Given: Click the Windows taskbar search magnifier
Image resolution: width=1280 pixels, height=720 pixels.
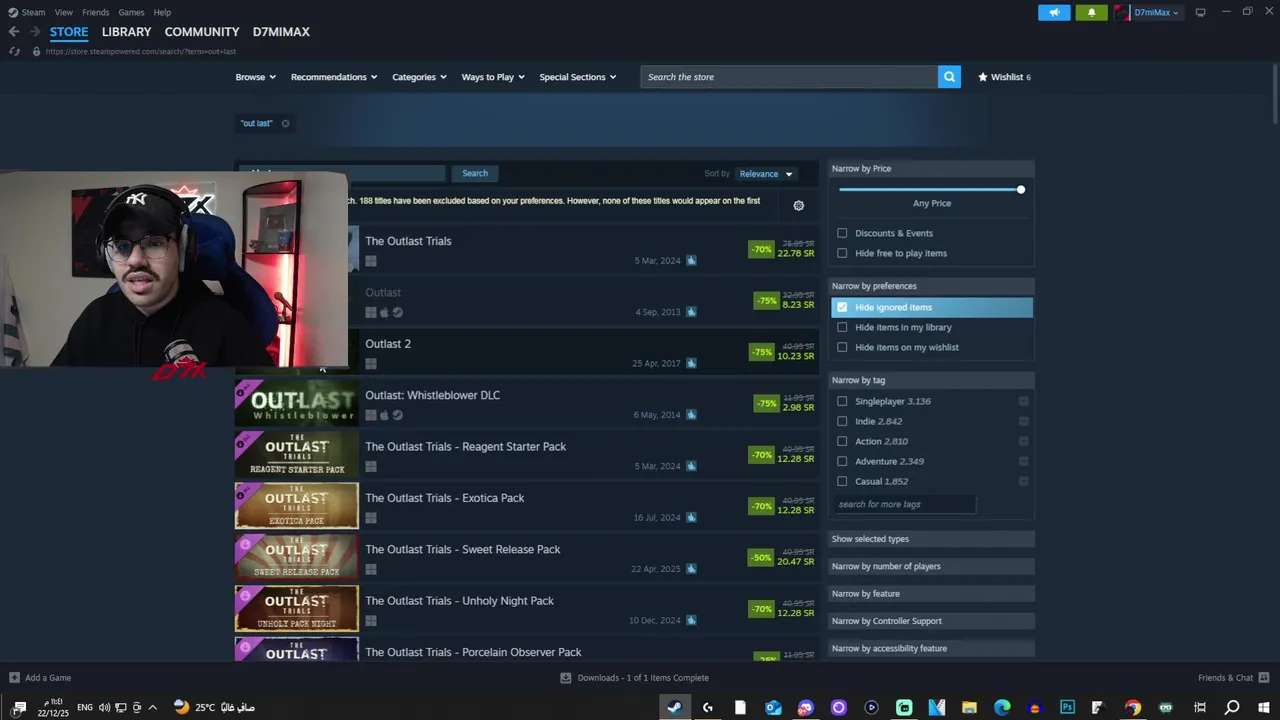Looking at the screenshot, I should coord(1232,707).
